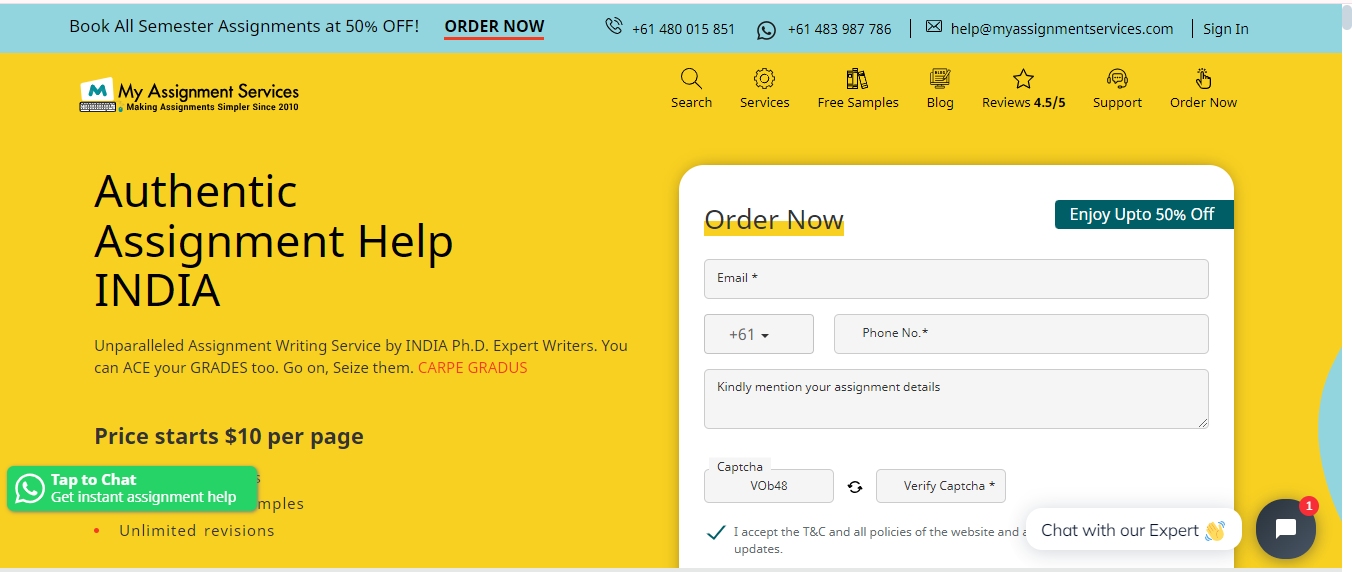Expand the +61 country code dropdown
The width and height of the screenshot is (1352, 572).
pos(759,334)
